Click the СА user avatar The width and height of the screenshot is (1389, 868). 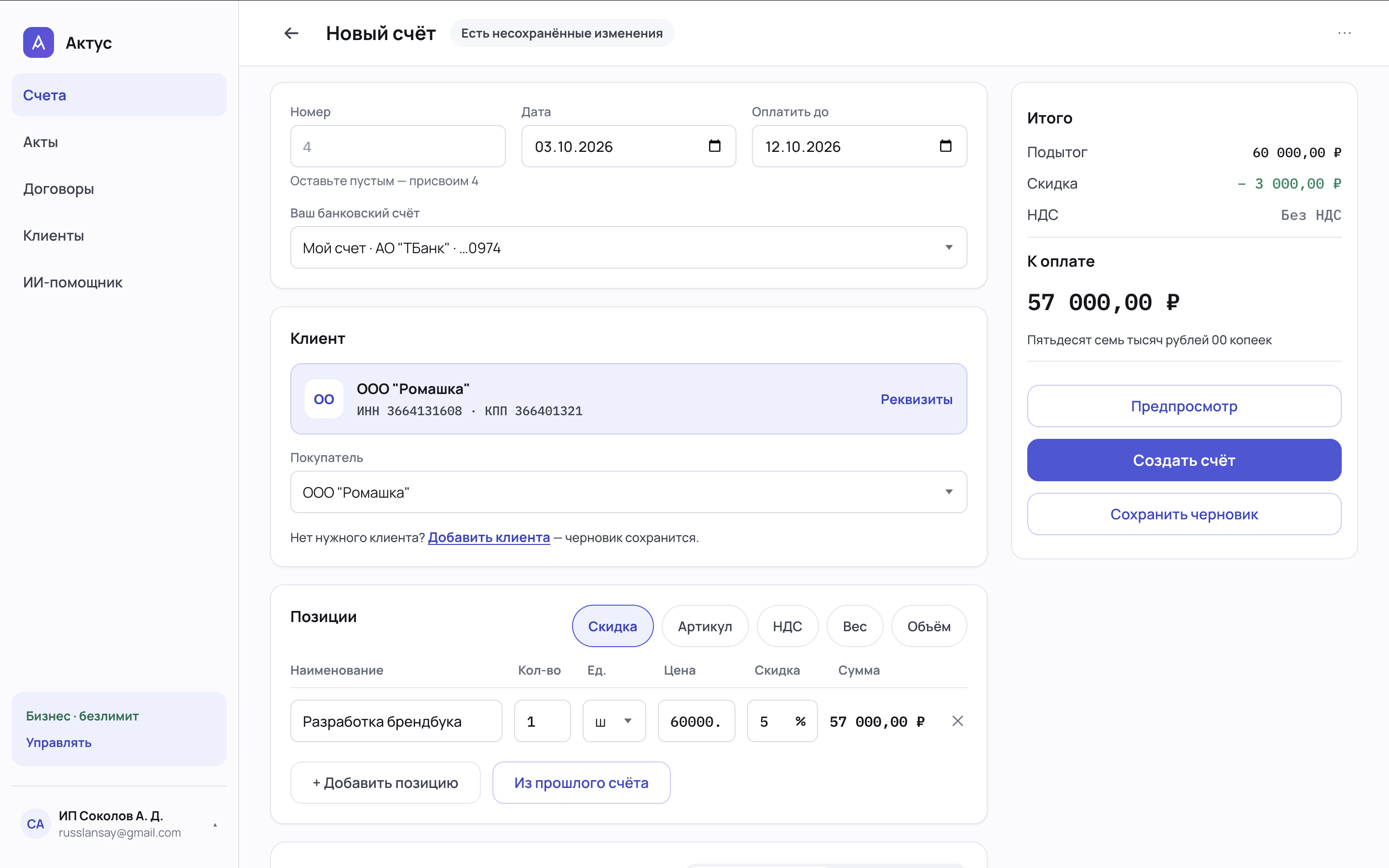pyautogui.click(x=36, y=824)
